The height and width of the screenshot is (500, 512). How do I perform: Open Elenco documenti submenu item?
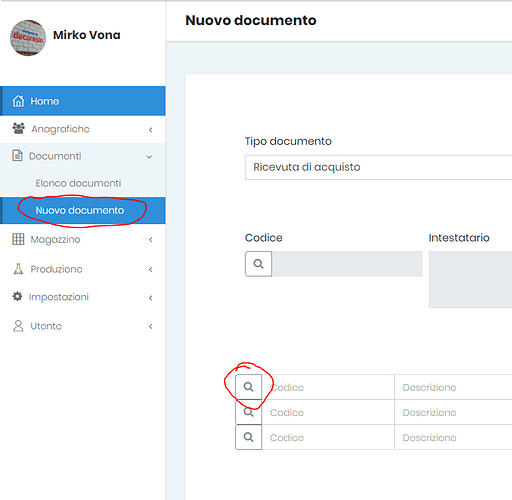point(78,183)
